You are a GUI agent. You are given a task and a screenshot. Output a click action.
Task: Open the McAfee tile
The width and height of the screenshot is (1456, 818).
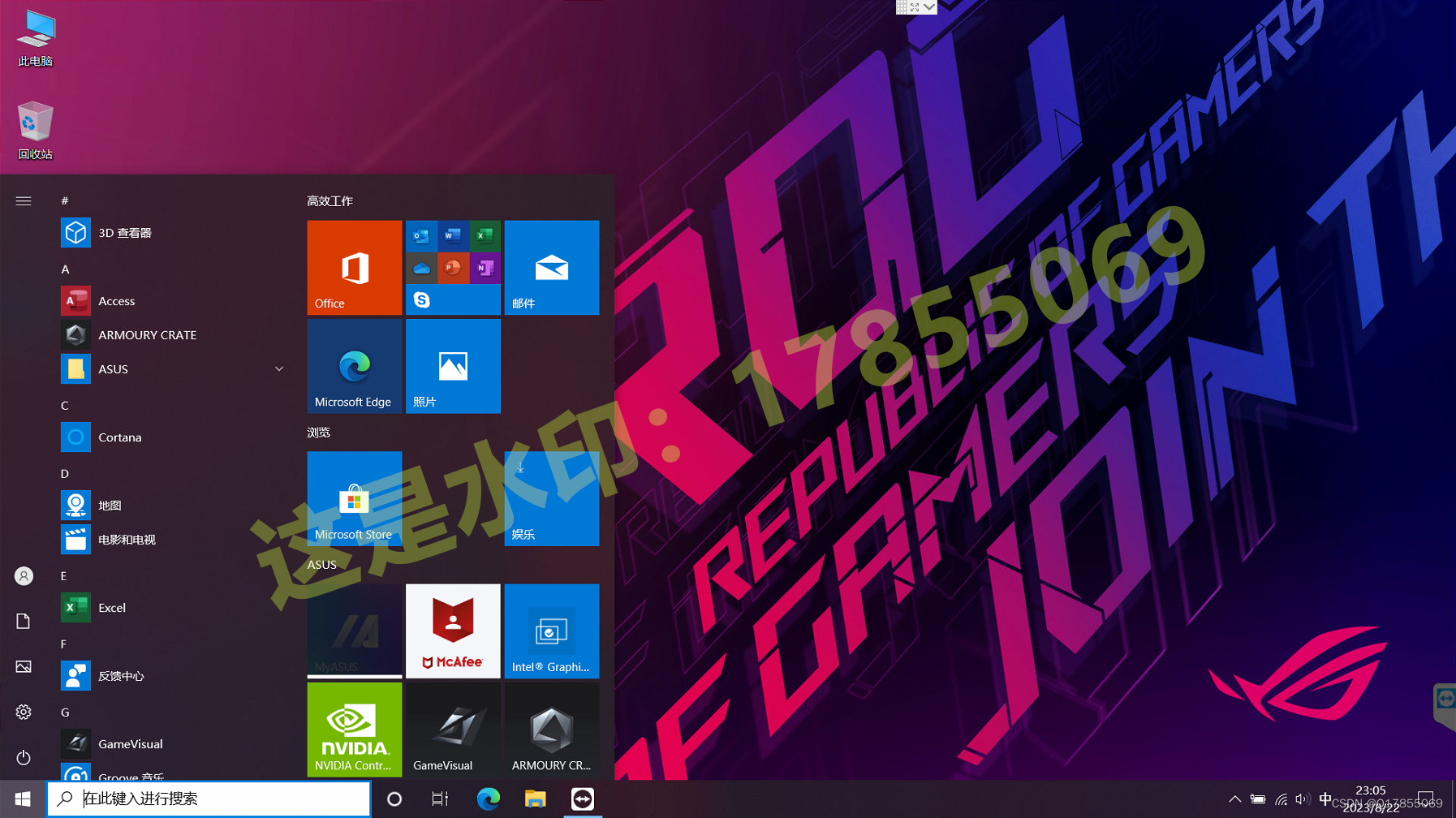[453, 631]
